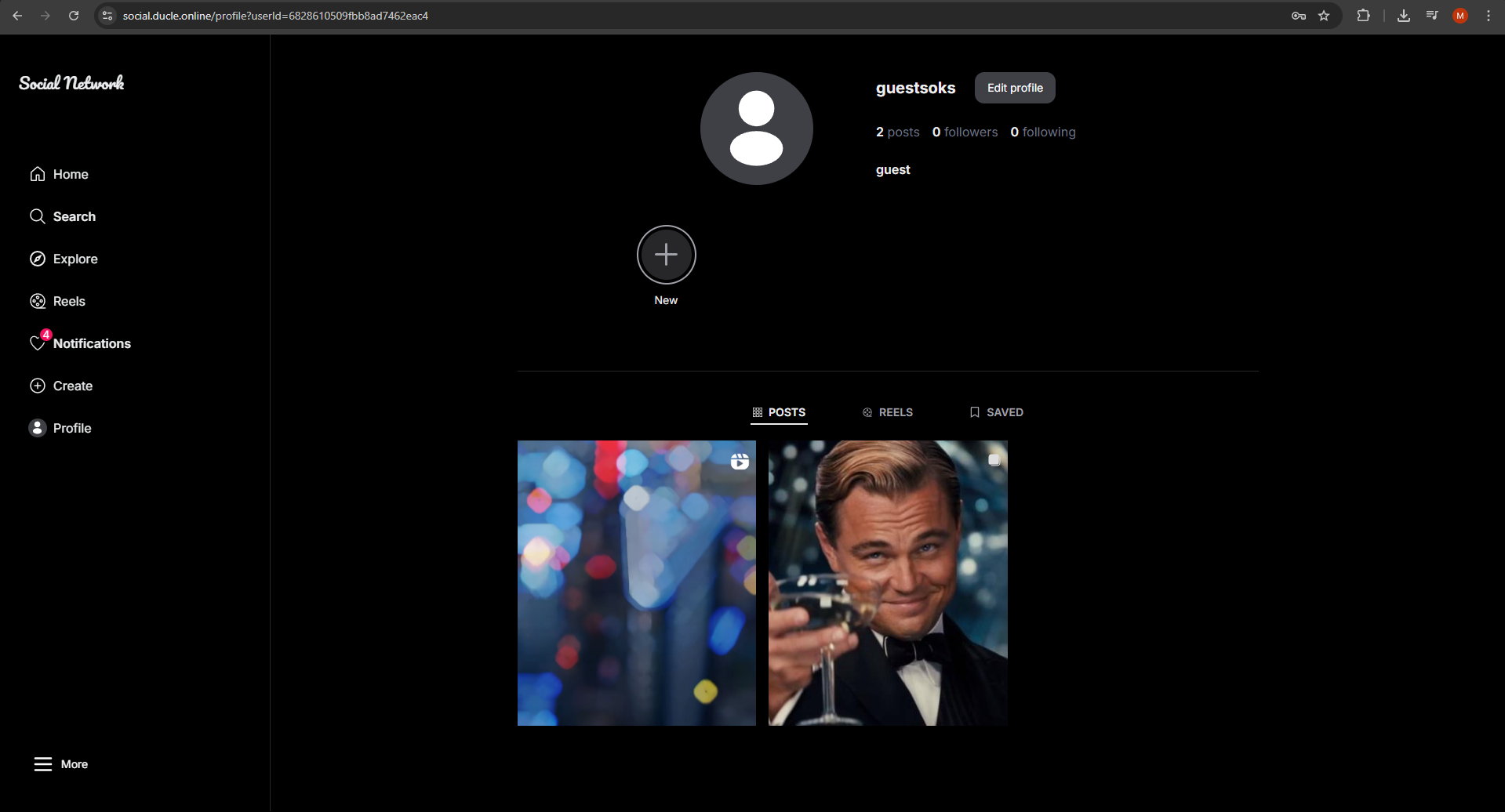This screenshot has width=1505, height=812.
Task: Open browser downloads icon
Action: point(1404,16)
